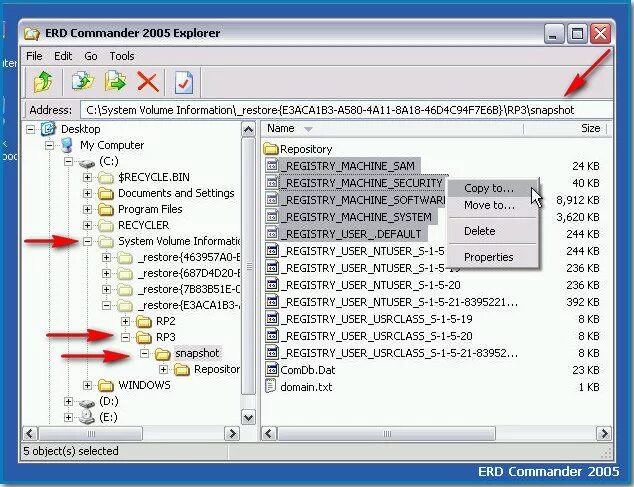Click file list horizontal scroll left arrow
Screen dimensions: 634x487
[269, 434]
